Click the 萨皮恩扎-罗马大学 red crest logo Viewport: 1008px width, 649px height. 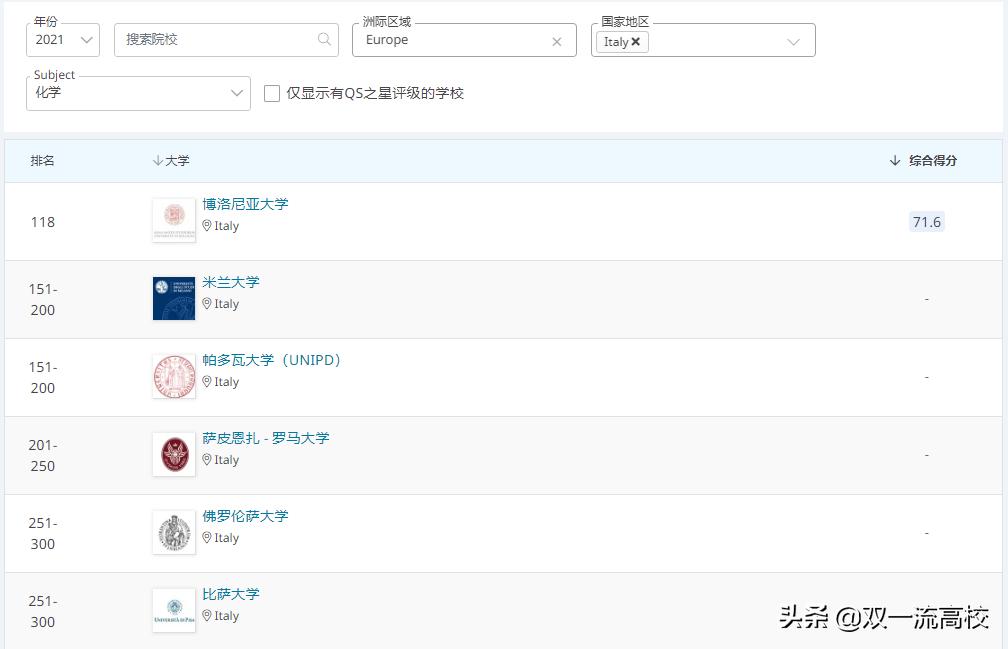pyautogui.click(x=173, y=454)
